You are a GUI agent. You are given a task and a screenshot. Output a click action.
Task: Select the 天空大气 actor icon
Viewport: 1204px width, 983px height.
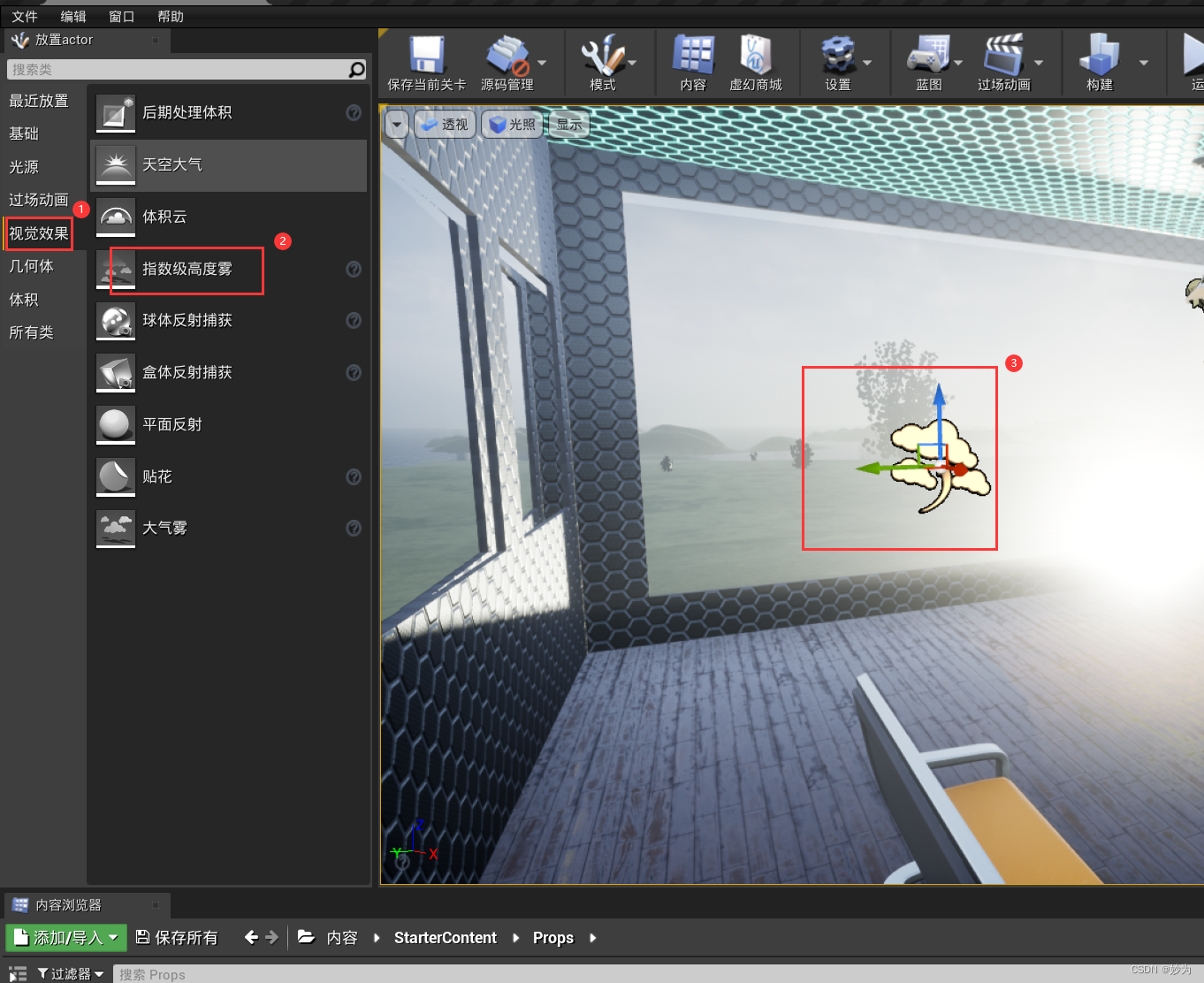click(116, 165)
